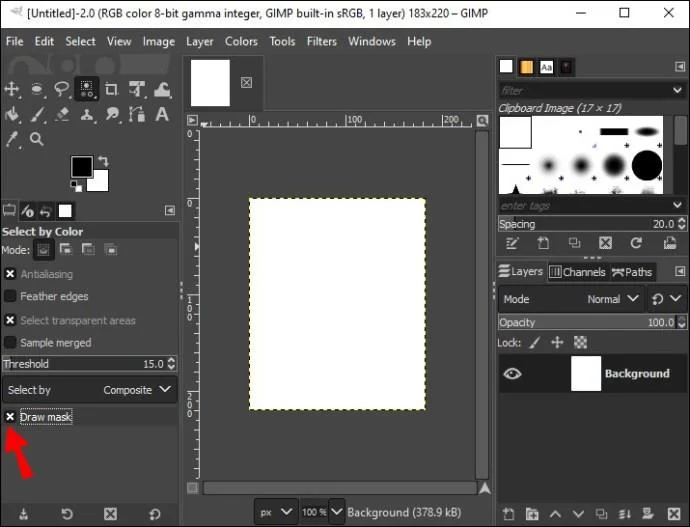Select the Zoom magnifier tool

click(x=37, y=139)
